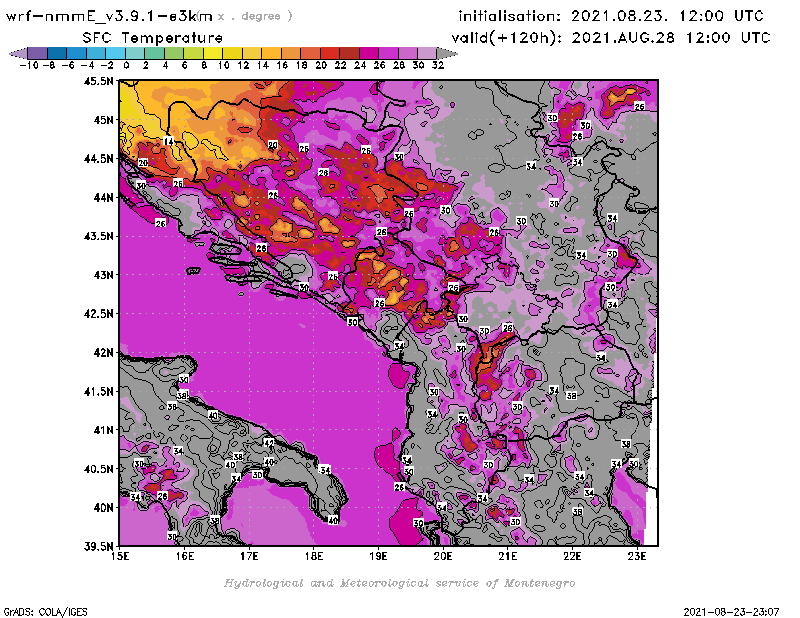Click the '-10' legend tick label
This screenshot has height=618, width=800.
tap(29, 65)
